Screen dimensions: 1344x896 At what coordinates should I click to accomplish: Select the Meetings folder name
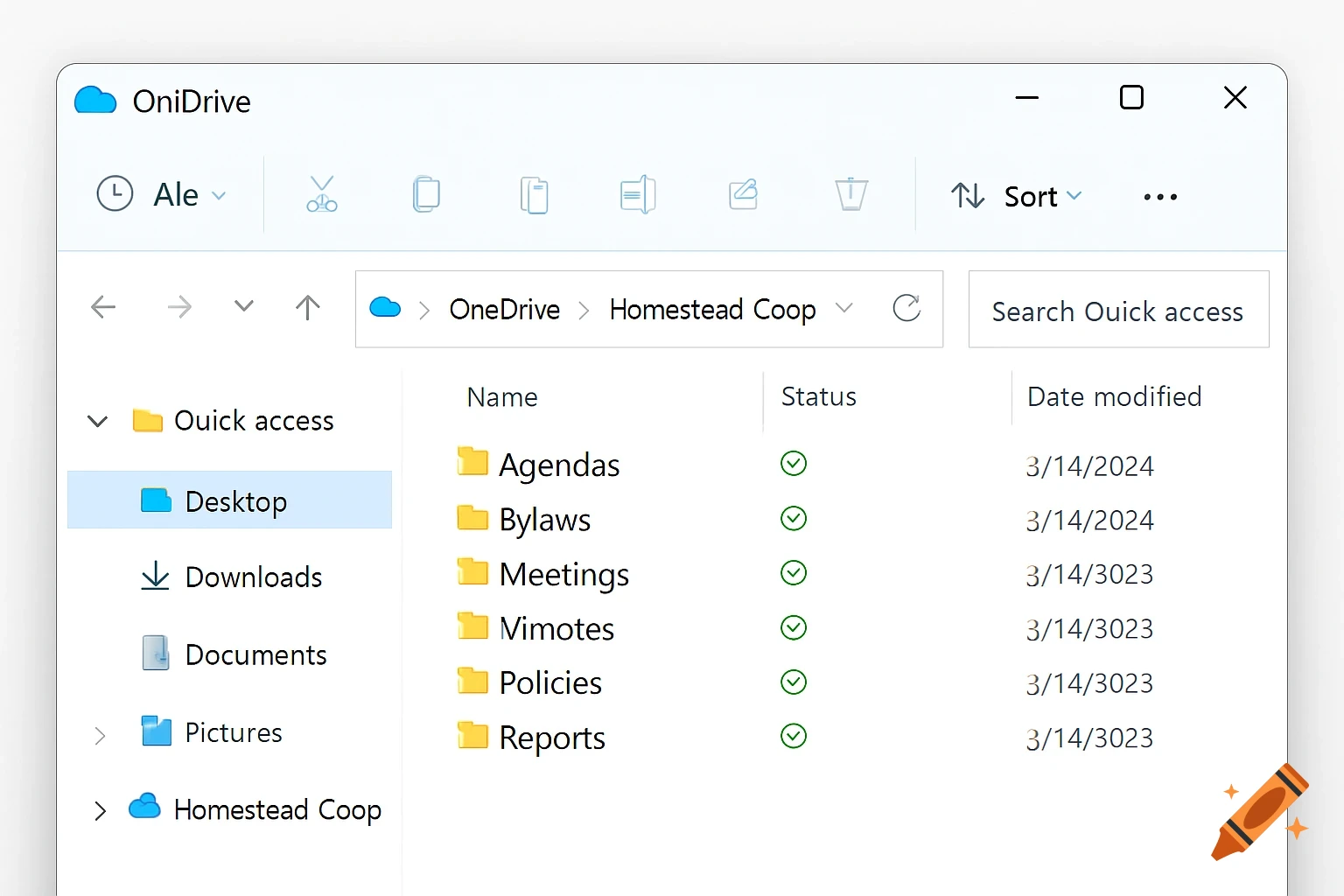click(x=564, y=575)
